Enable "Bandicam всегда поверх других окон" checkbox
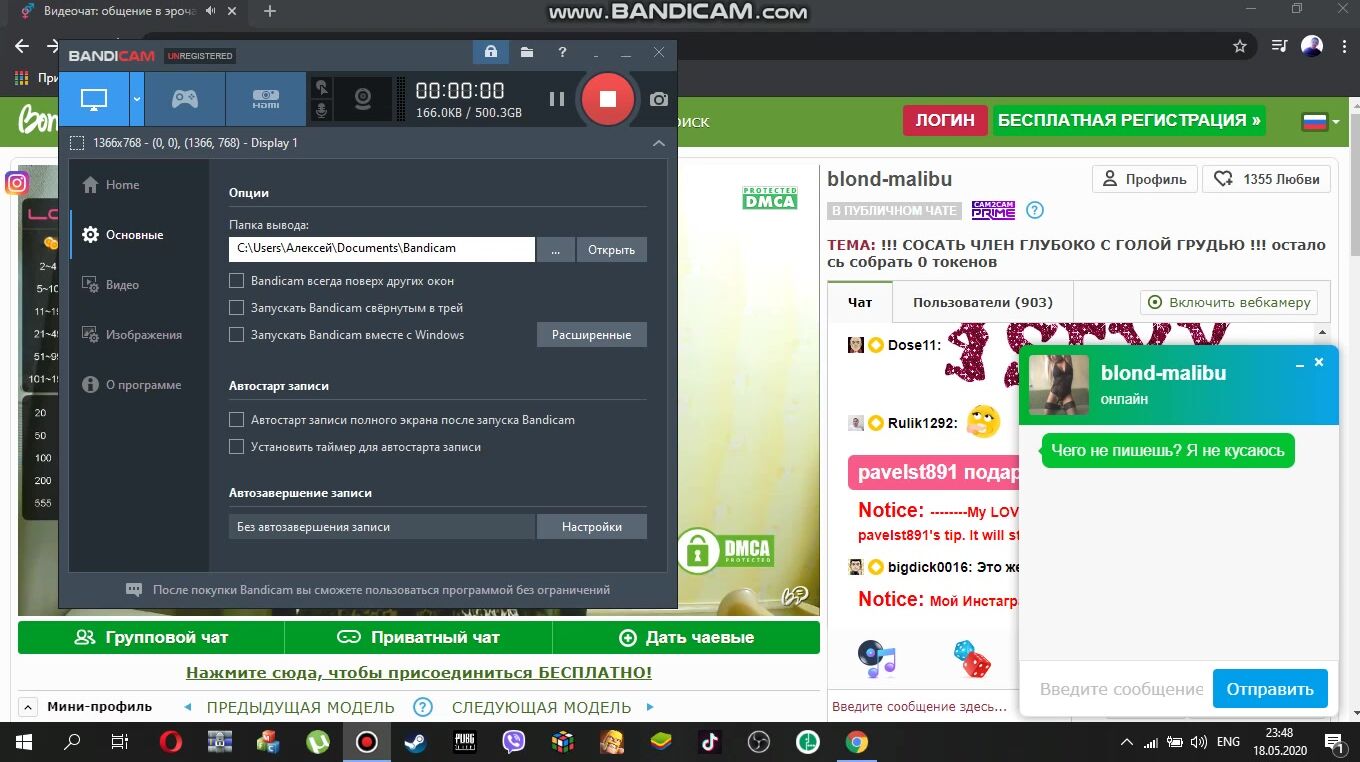The width and height of the screenshot is (1360, 762). tap(237, 281)
